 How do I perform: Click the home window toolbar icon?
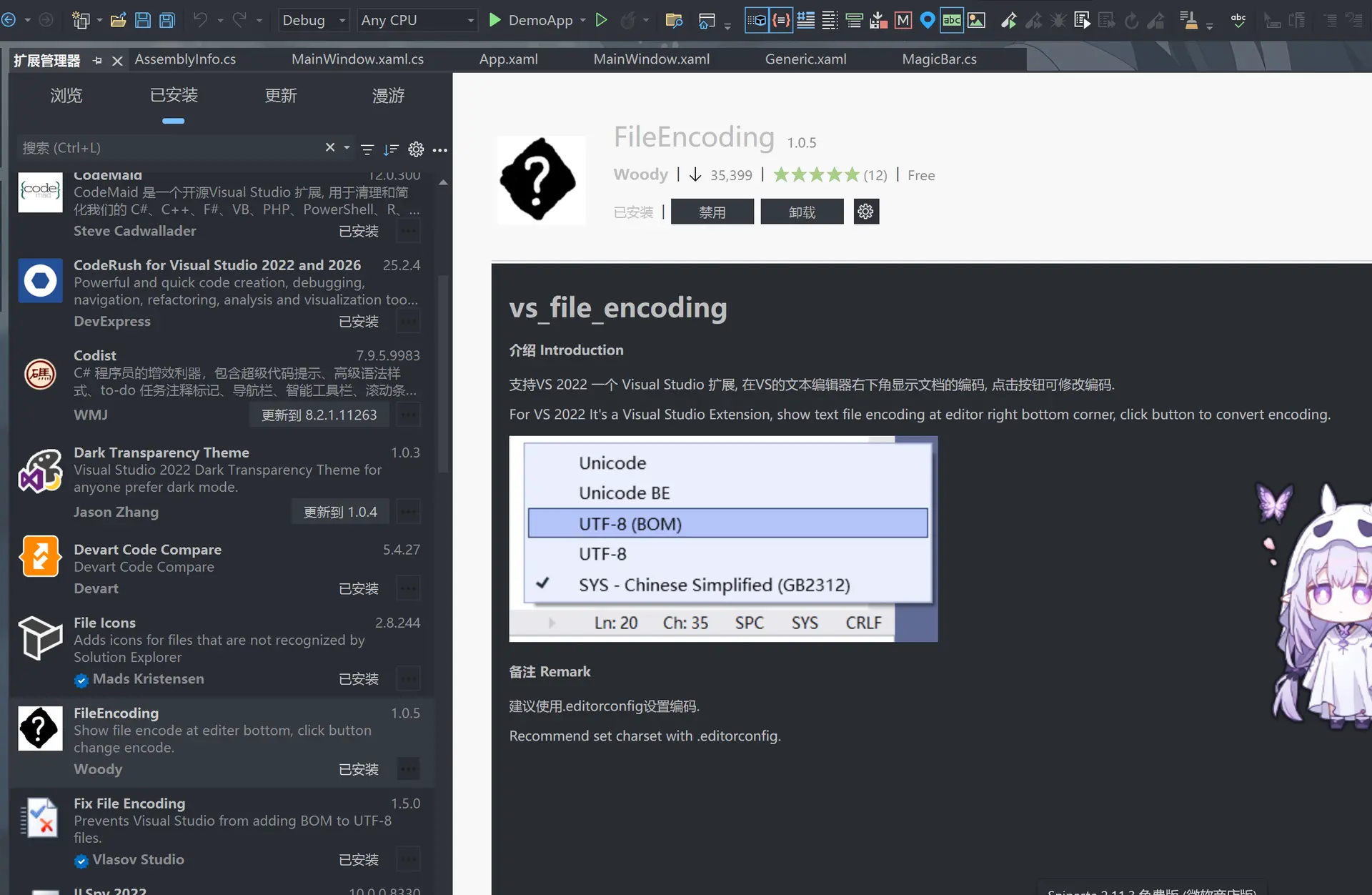[x=707, y=20]
